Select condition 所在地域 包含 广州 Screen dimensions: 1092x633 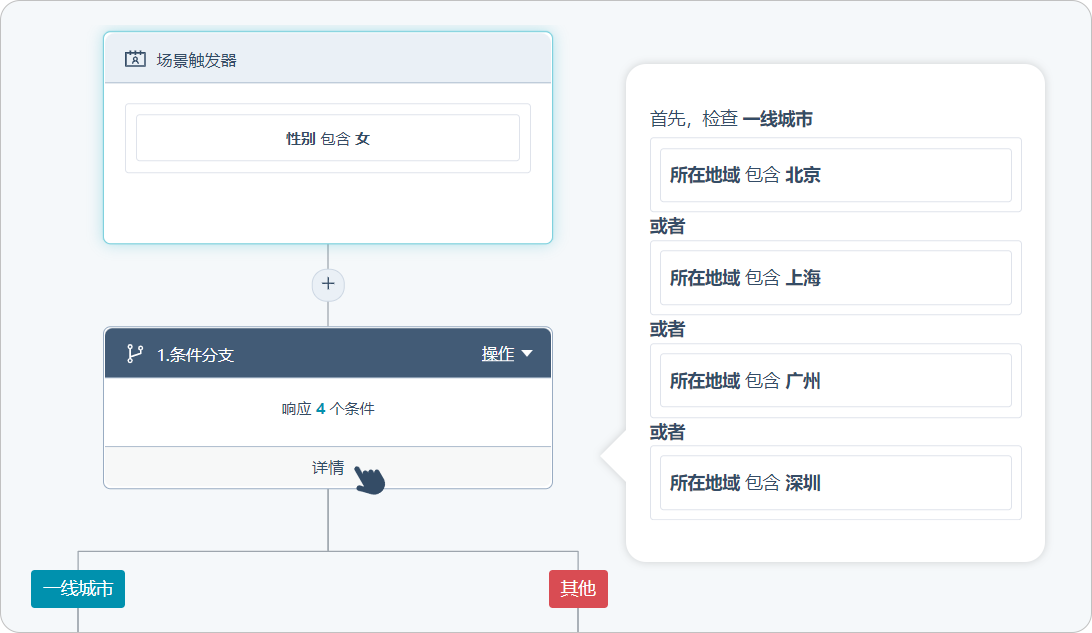click(x=836, y=380)
